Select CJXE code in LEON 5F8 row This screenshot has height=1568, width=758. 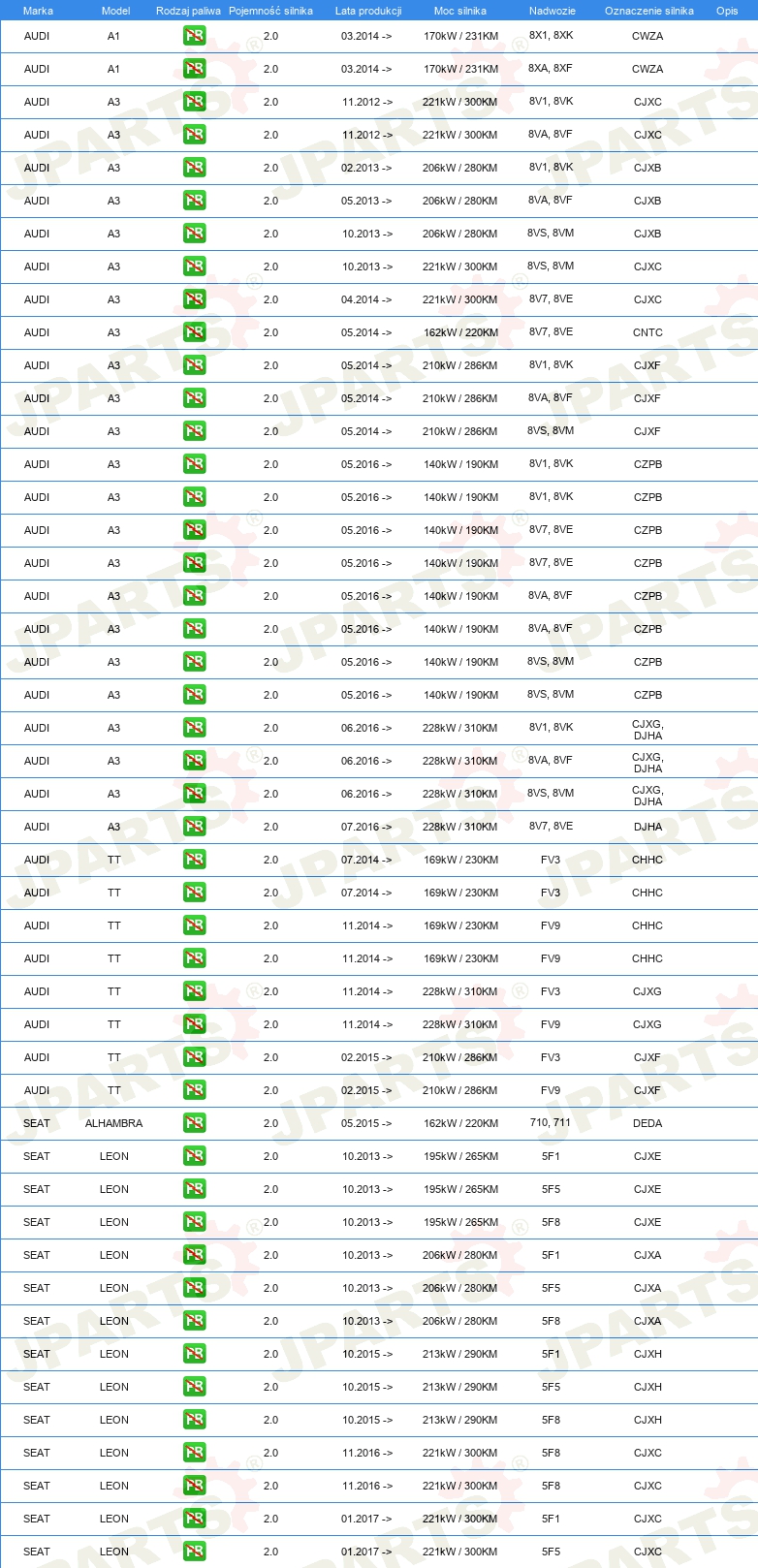(647, 1222)
